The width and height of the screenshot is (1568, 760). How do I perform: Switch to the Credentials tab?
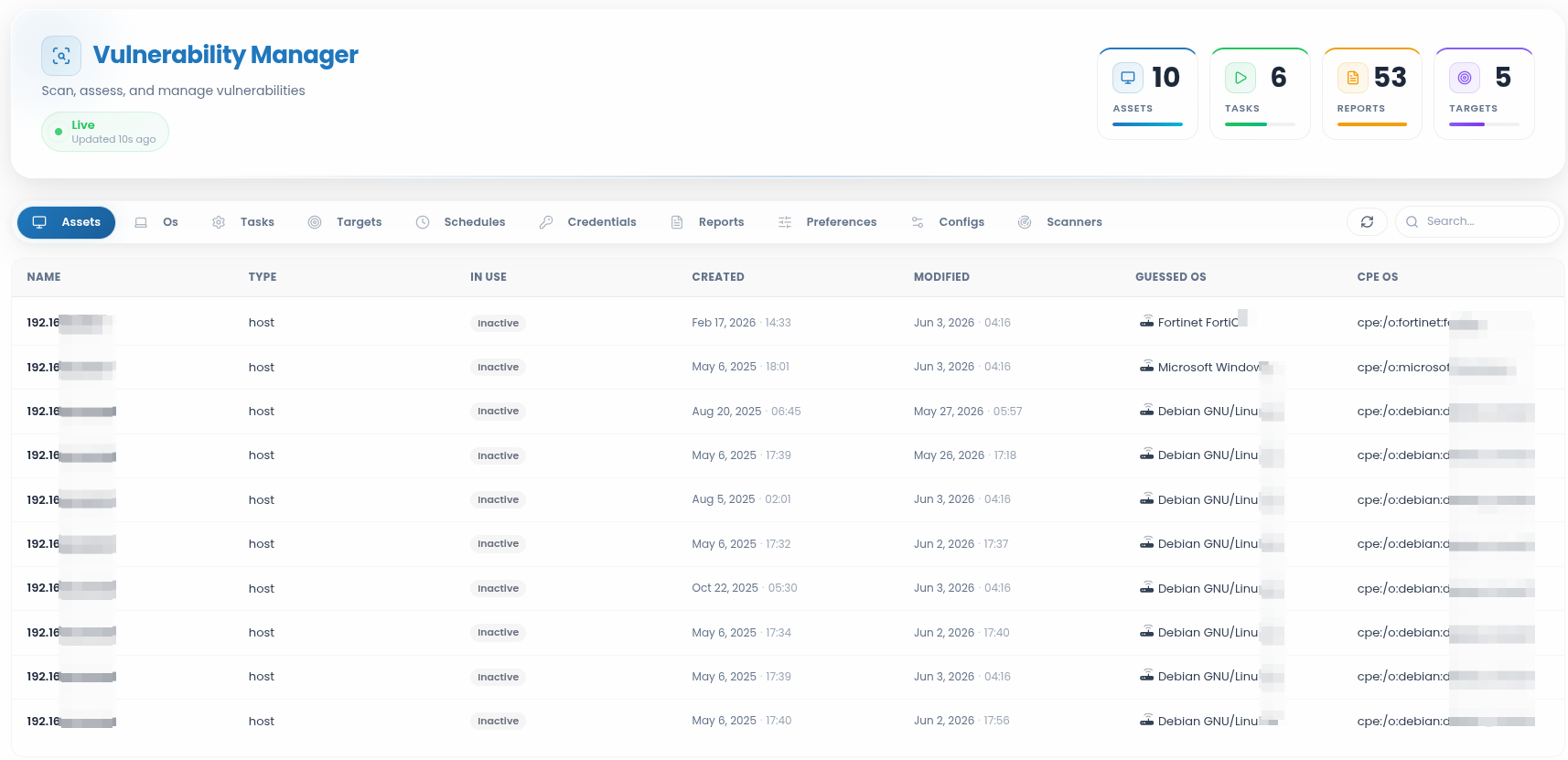point(587,222)
